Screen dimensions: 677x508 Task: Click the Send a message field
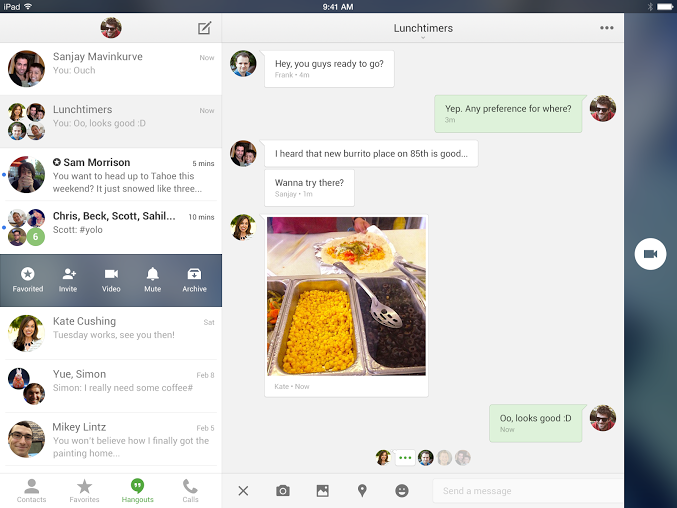[527, 491]
